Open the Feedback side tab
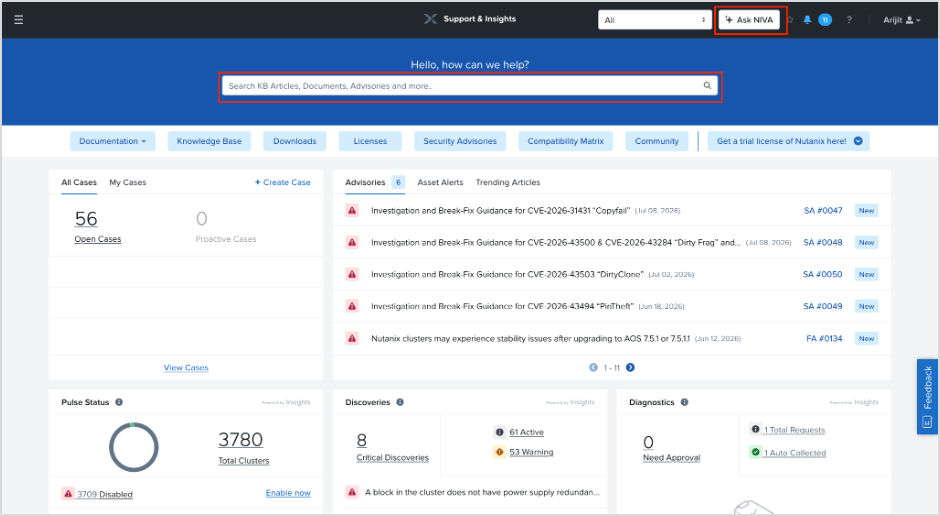Viewport: 940px width, 516px height. click(x=927, y=396)
